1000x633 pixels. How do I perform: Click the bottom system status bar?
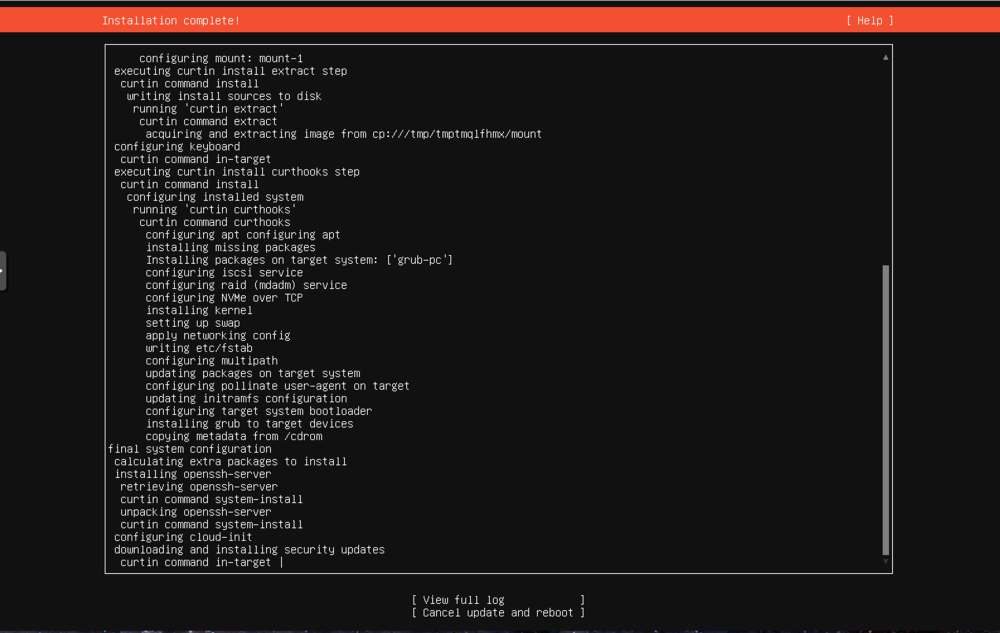[x=500, y=630]
